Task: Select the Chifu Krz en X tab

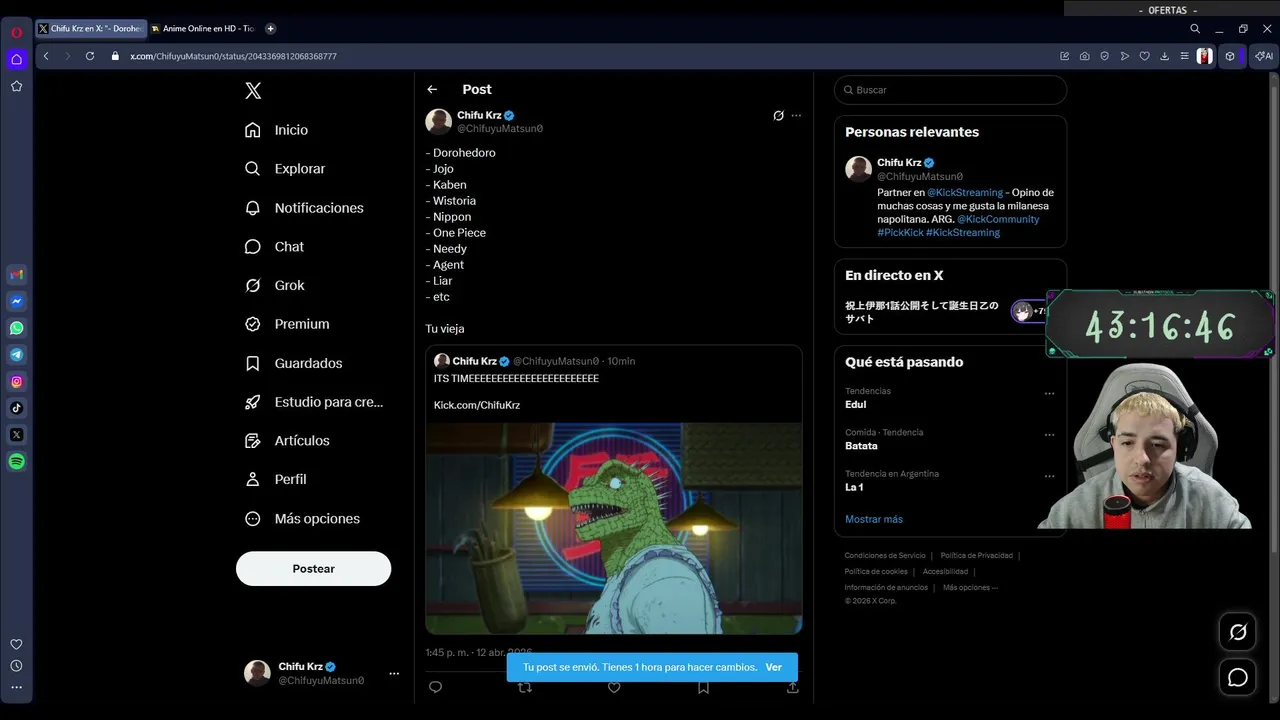Action: coord(90,29)
